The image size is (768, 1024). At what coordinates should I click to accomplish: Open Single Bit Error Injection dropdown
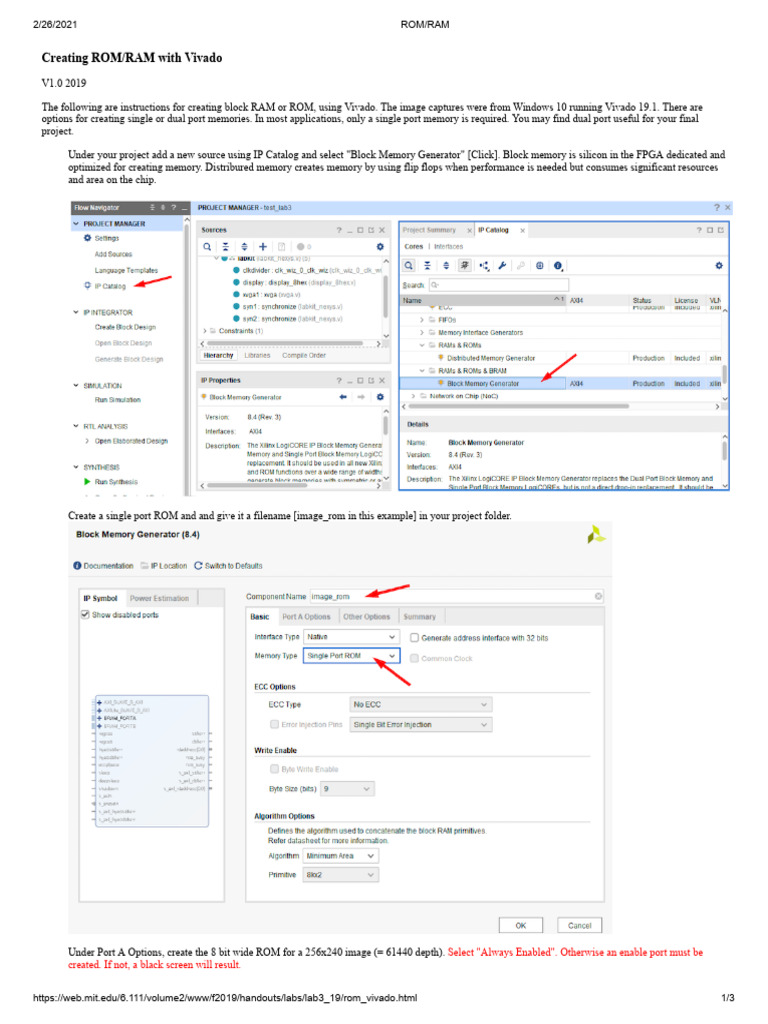[421, 725]
